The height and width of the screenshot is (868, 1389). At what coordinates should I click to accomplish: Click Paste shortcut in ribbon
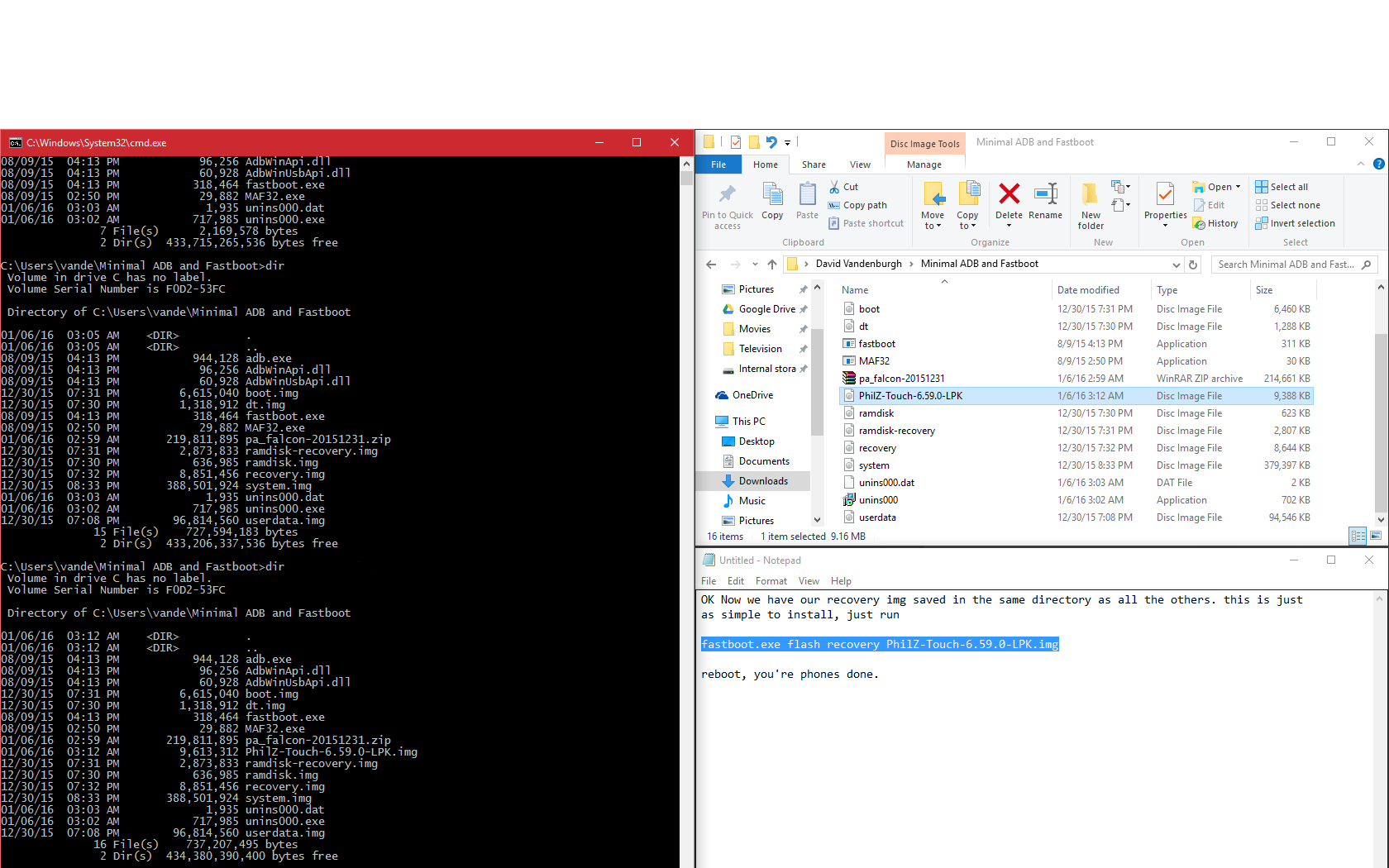pos(866,223)
